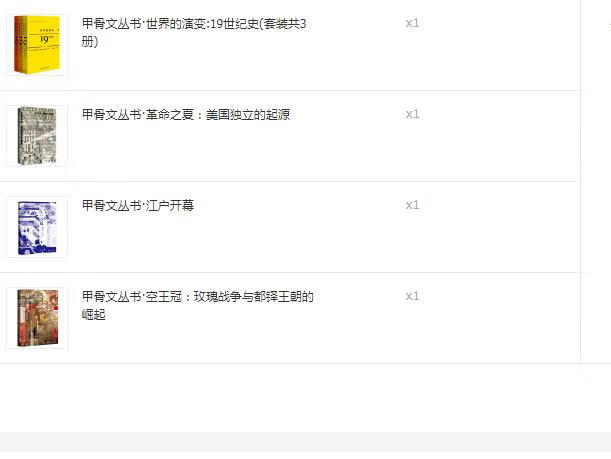Open the blue 江户开幕 book cover thumbnail
The height and width of the screenshot is (459, 611).
tap(37, 227)
